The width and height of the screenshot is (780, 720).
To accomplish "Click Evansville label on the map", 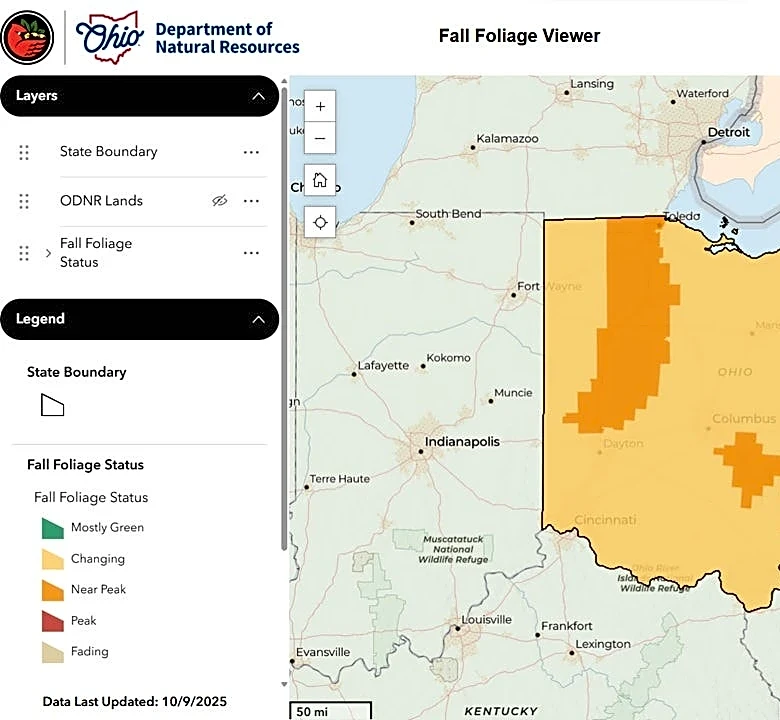I will pyautogui.click(x=323, y=652).
